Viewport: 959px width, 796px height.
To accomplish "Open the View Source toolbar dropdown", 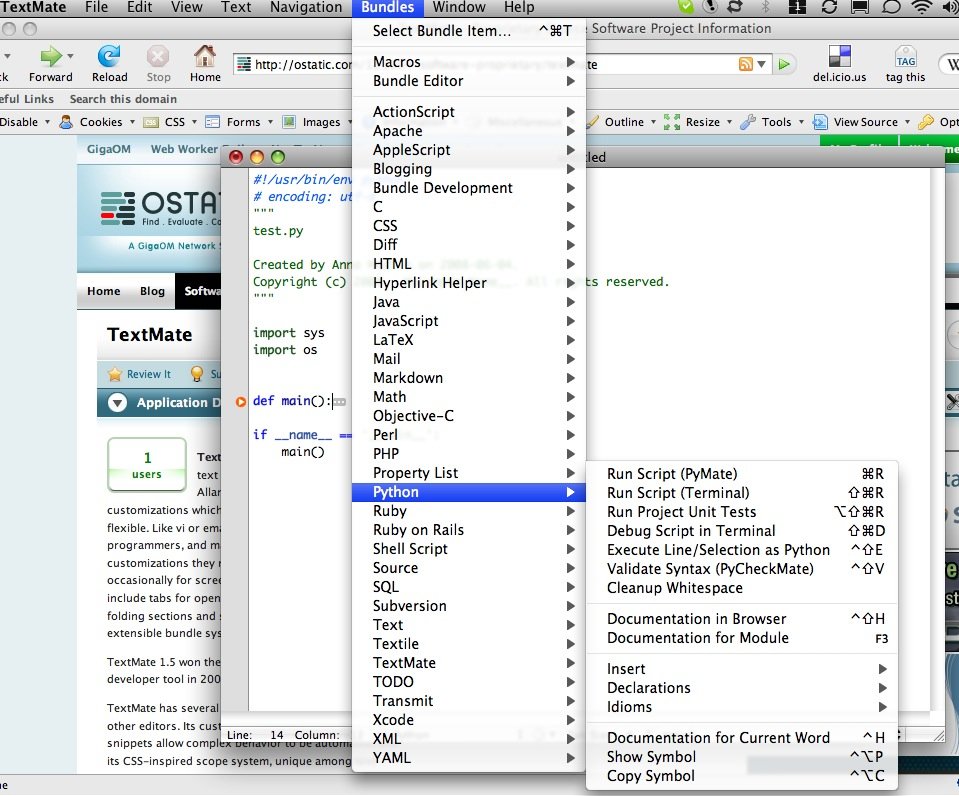I will click(862, 122).
